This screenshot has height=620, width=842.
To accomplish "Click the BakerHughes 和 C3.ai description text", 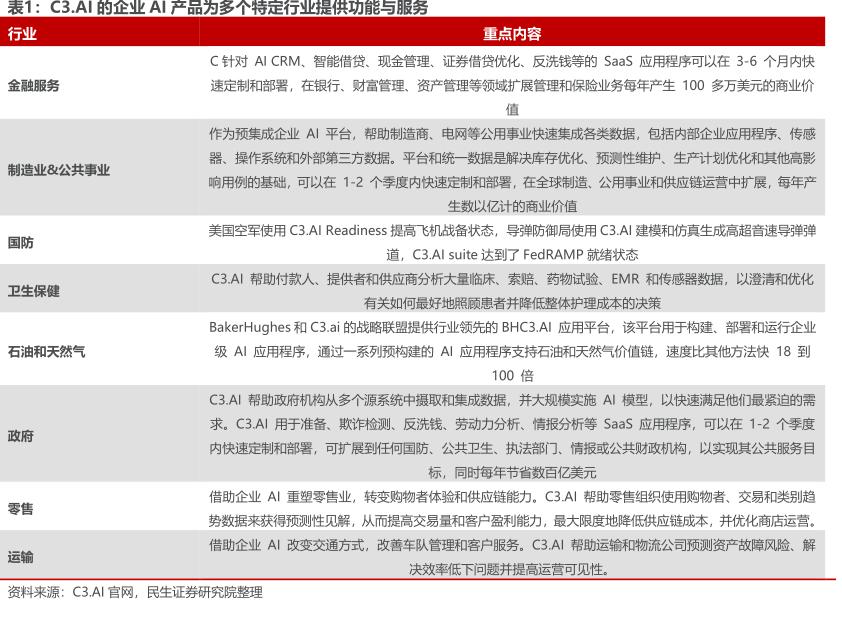I will pyautogui.click(x=512, y=351).
